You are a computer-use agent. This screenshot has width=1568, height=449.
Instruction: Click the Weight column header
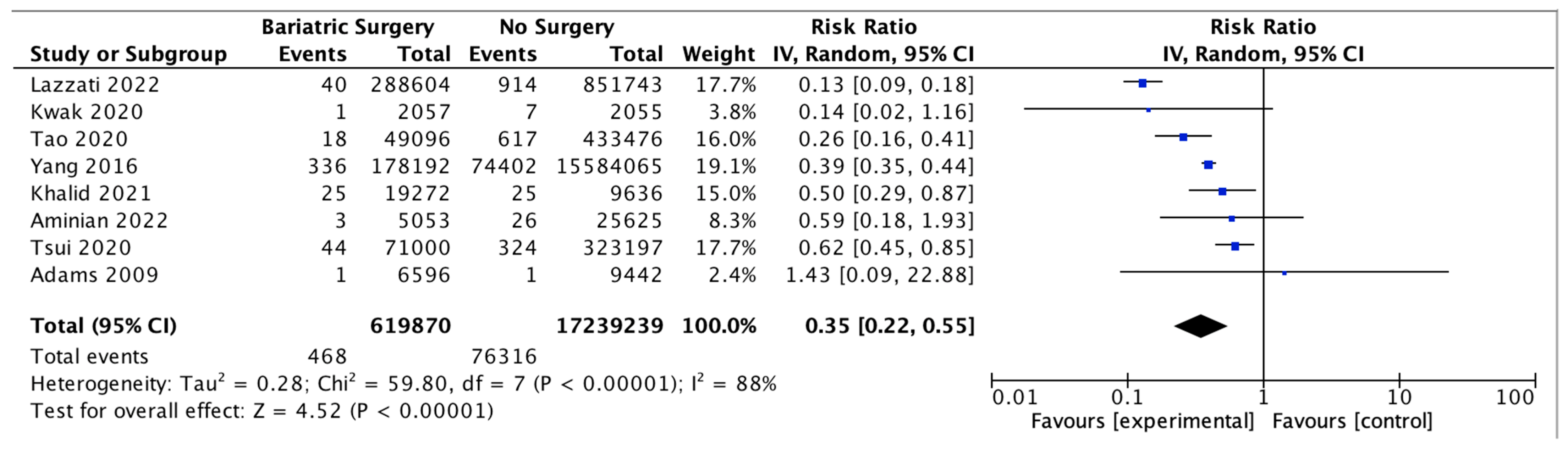click(718, 54)
